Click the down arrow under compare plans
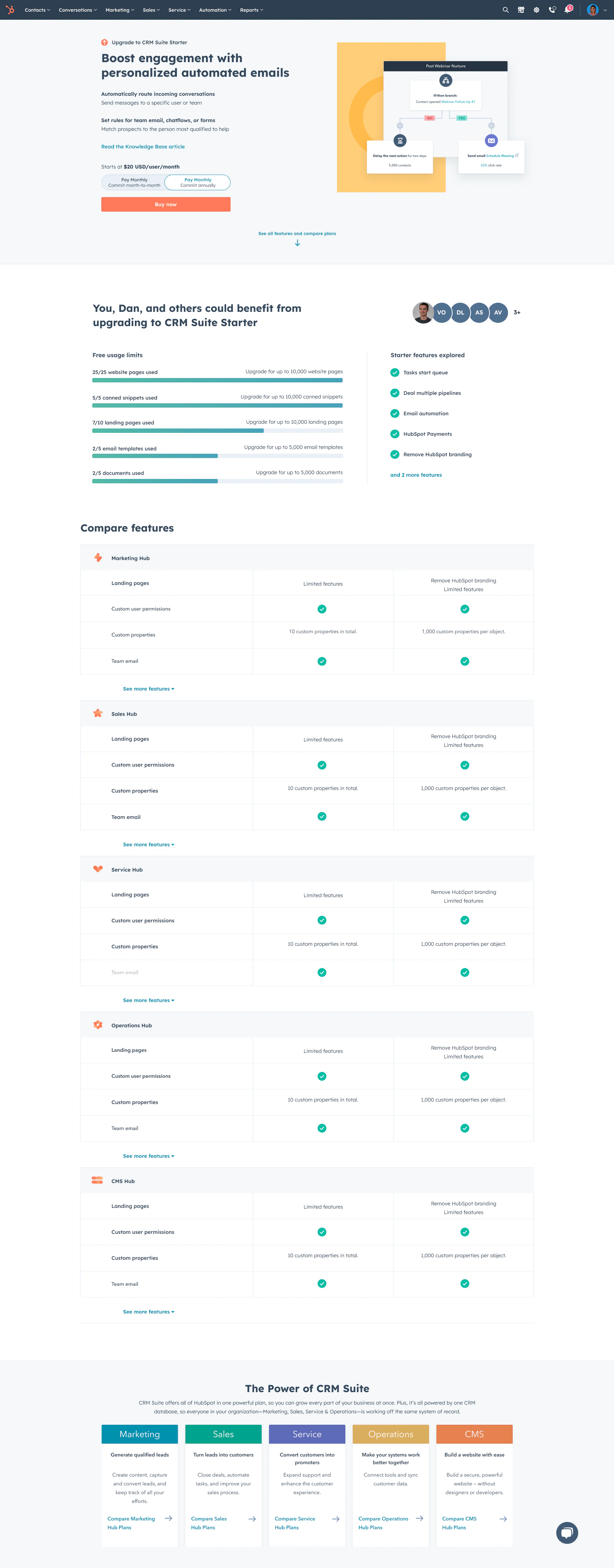This screenshot has height=1568, width=614. pyautogui.click(x=297, y=243)
